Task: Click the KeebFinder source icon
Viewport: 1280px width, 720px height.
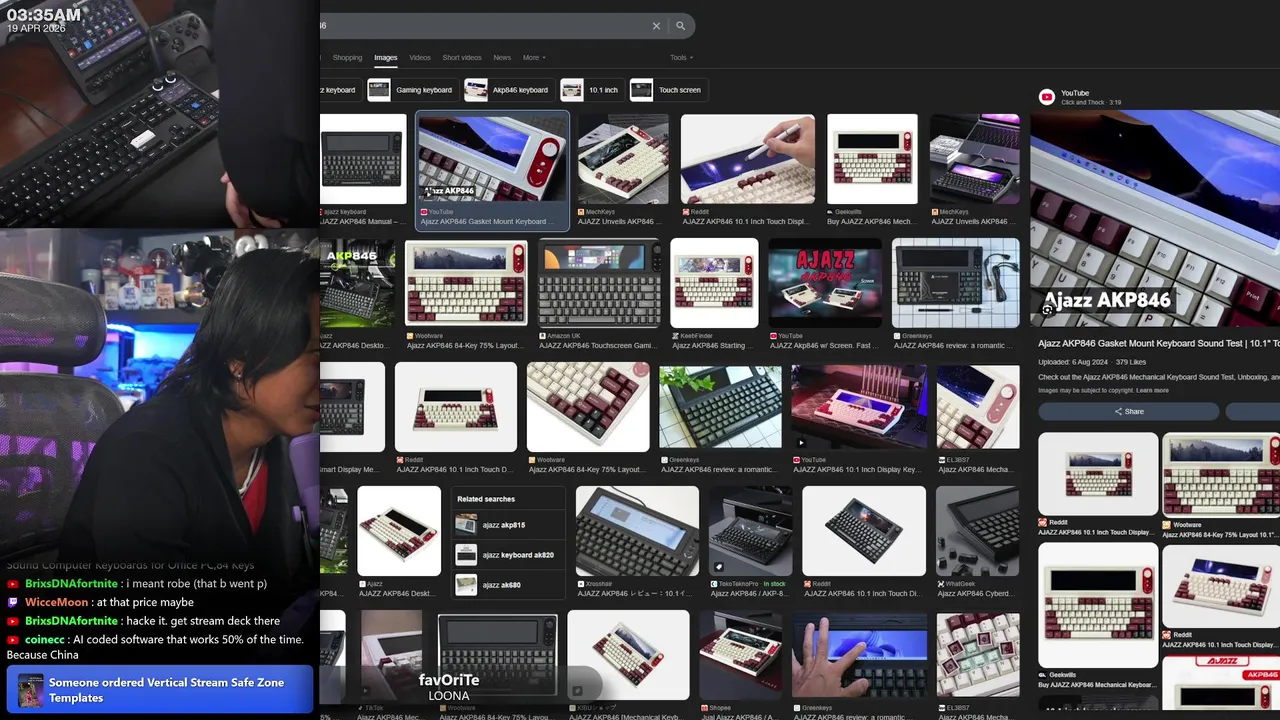Action: click(x=675, y=336)
